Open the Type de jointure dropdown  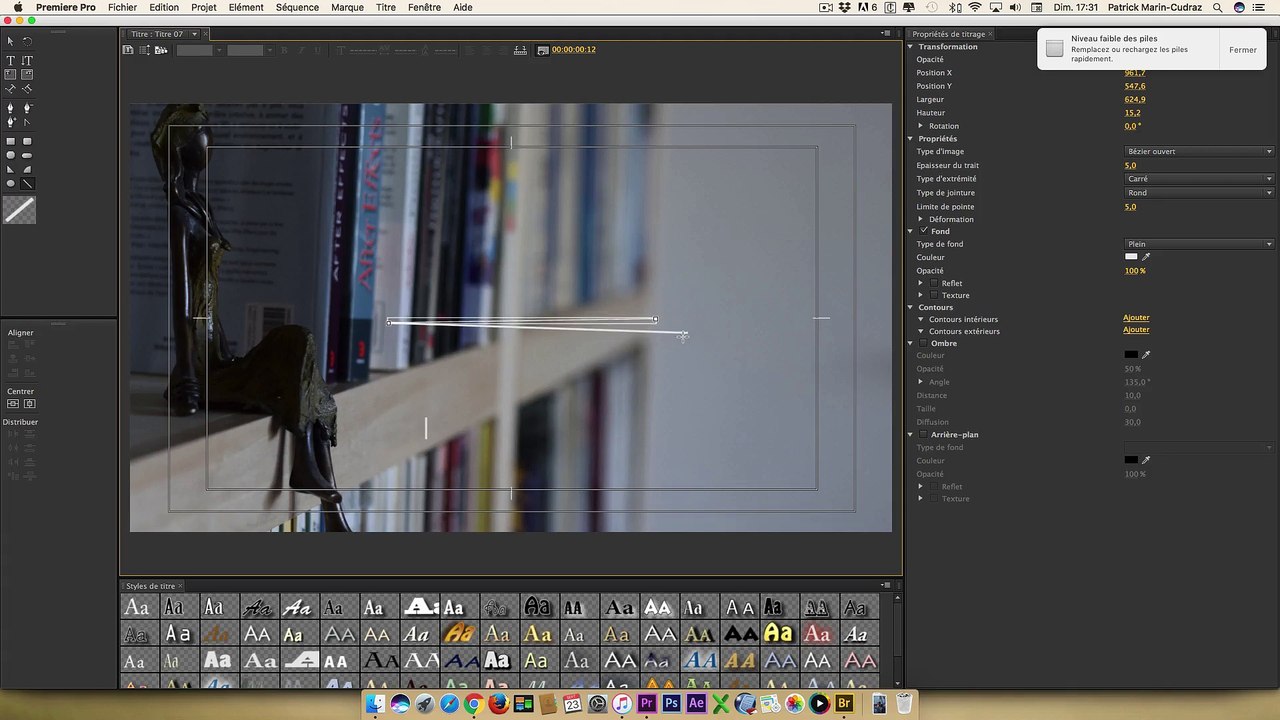[1199, 193]
